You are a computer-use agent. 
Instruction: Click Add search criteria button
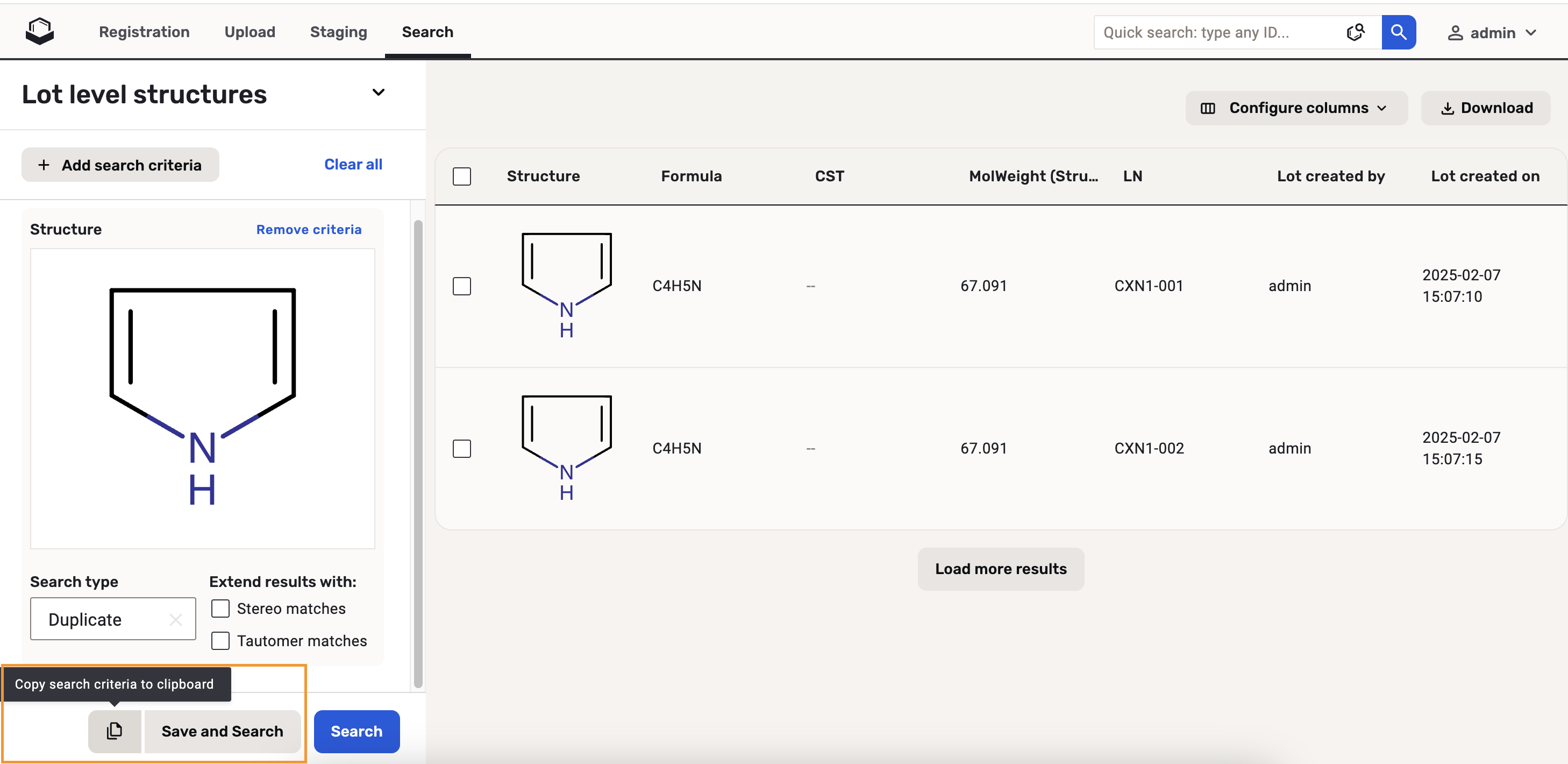[x=120, y=165]
